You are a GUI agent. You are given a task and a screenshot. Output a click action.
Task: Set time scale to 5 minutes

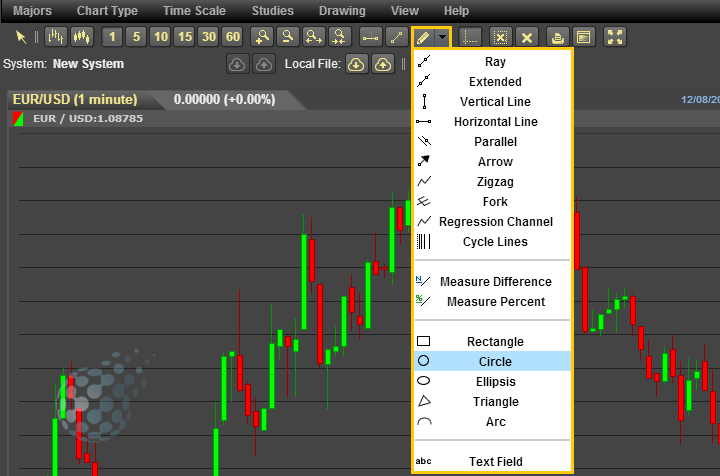click(136, 37)
